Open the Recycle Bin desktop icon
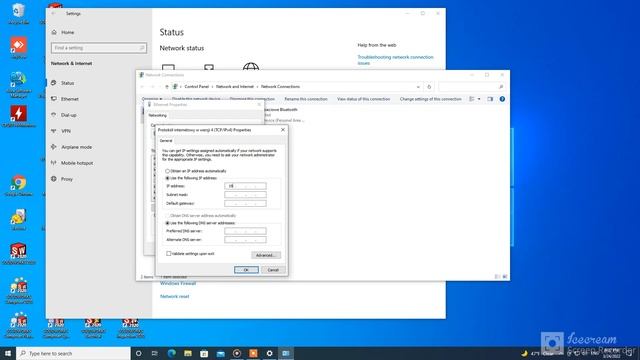The image size is (640, 360). tap(18, 13)
